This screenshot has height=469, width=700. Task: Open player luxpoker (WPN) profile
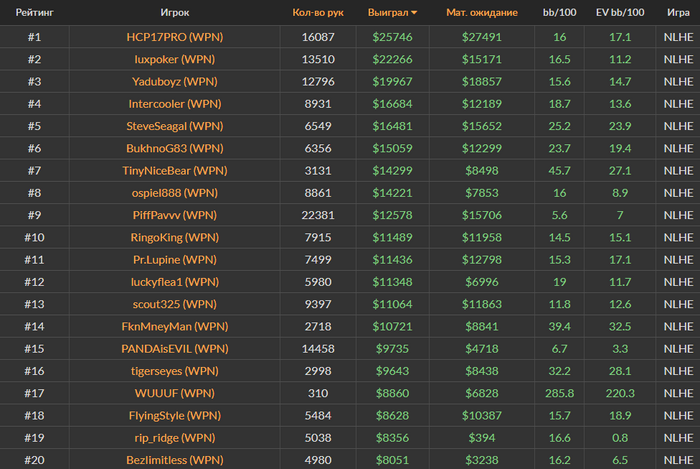tap(175, 59)
